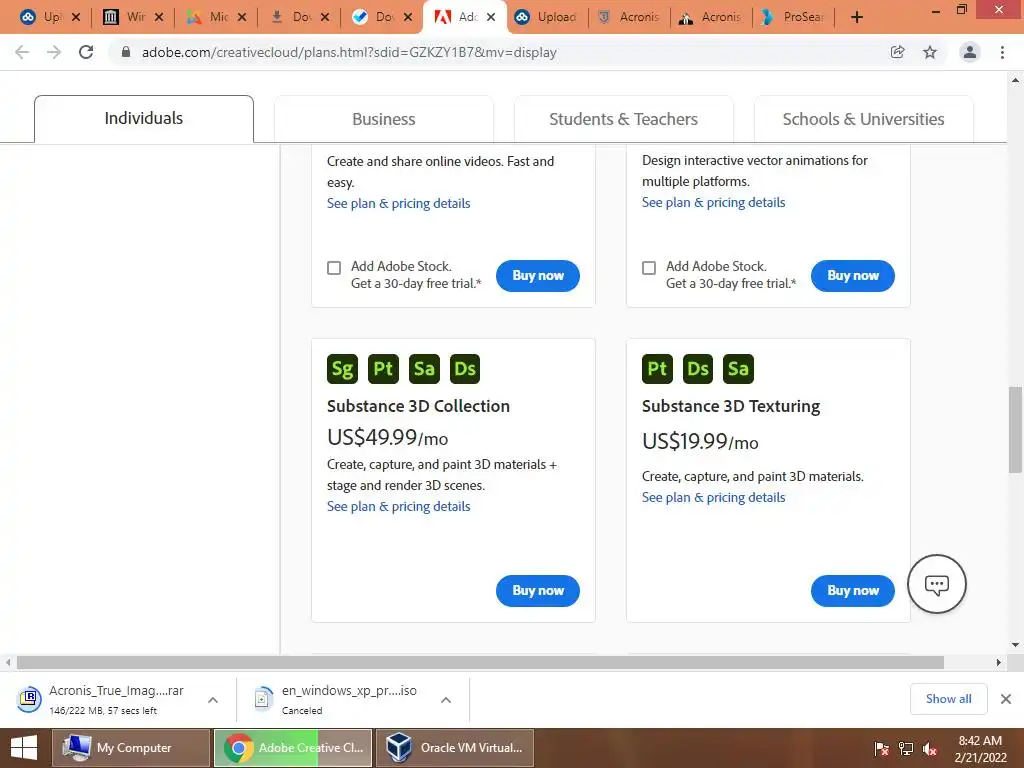Click the scroll down arrow of vertical scrollbar
Image resolution: width=1024 pixels, height=768 pixels.
point(1015,645)
